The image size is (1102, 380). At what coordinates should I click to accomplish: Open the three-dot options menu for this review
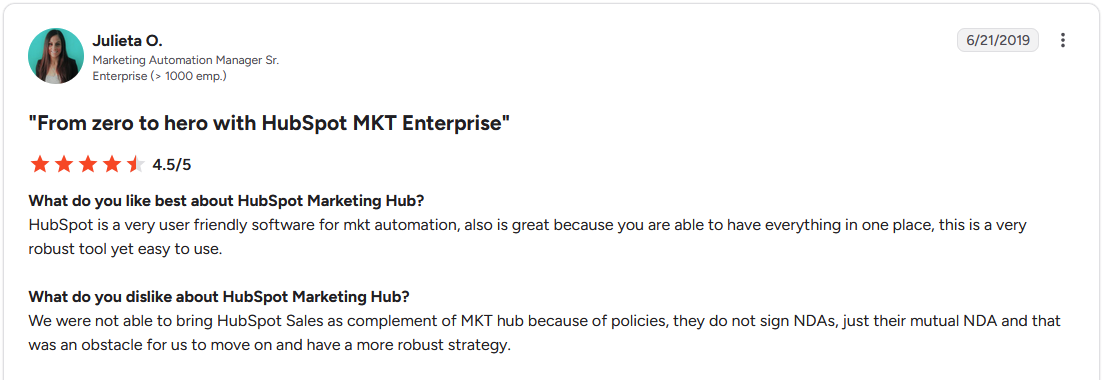(x=1063, y=40)
